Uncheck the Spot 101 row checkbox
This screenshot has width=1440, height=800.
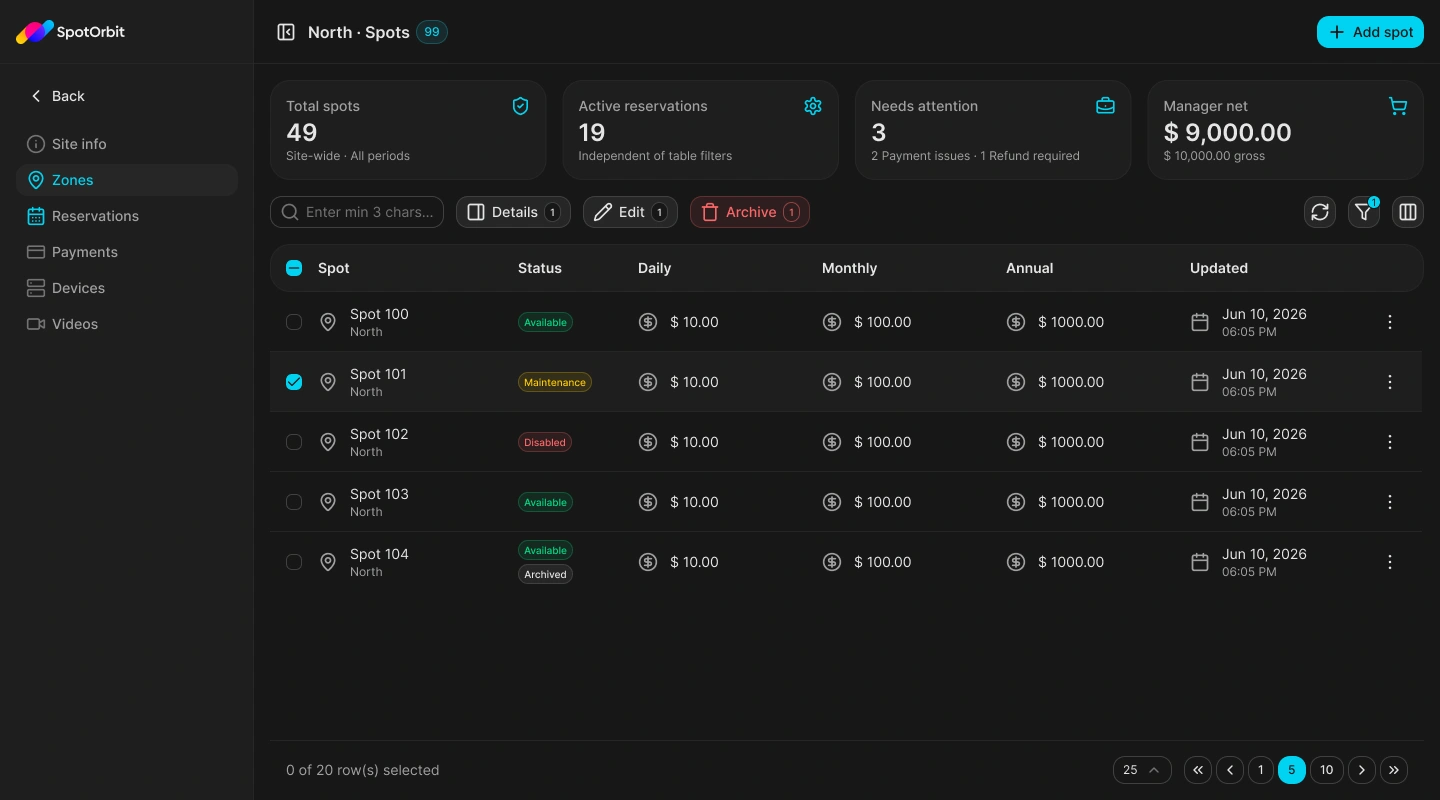(x=294, y=382)
